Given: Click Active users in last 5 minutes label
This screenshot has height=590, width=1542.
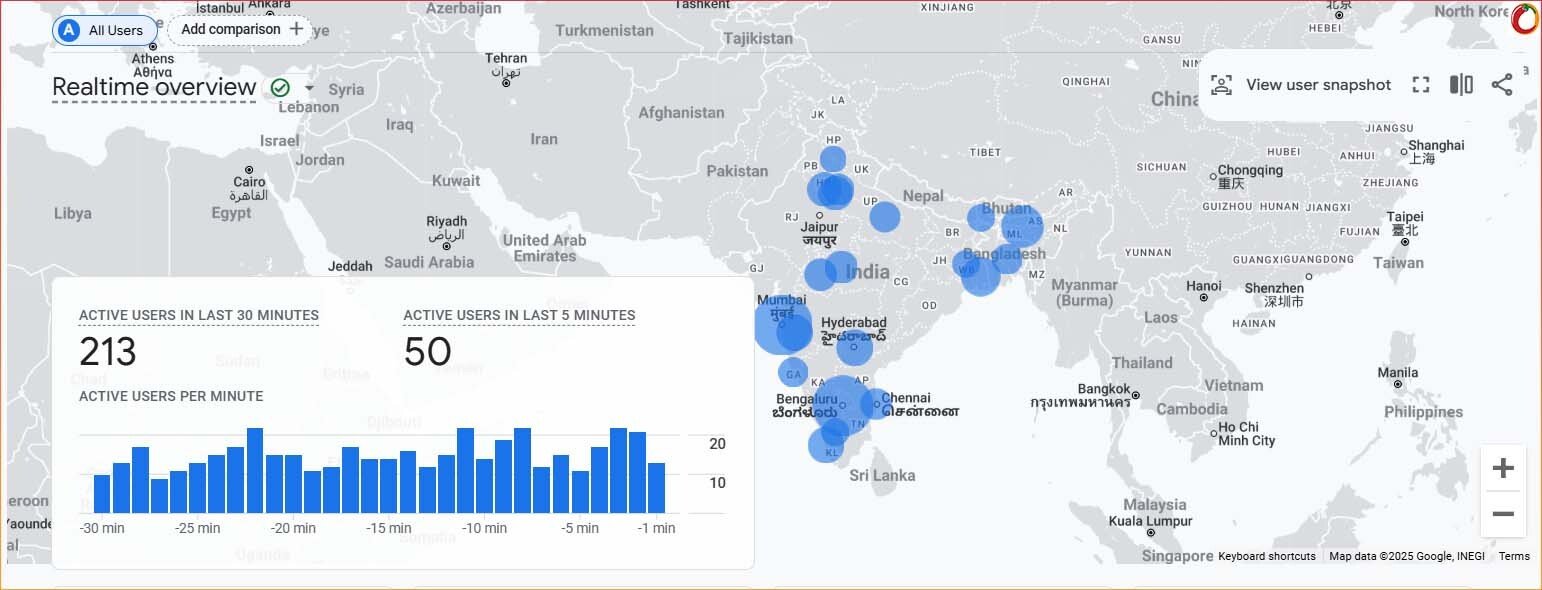Looking at the screenshot, I should point(519,315).
